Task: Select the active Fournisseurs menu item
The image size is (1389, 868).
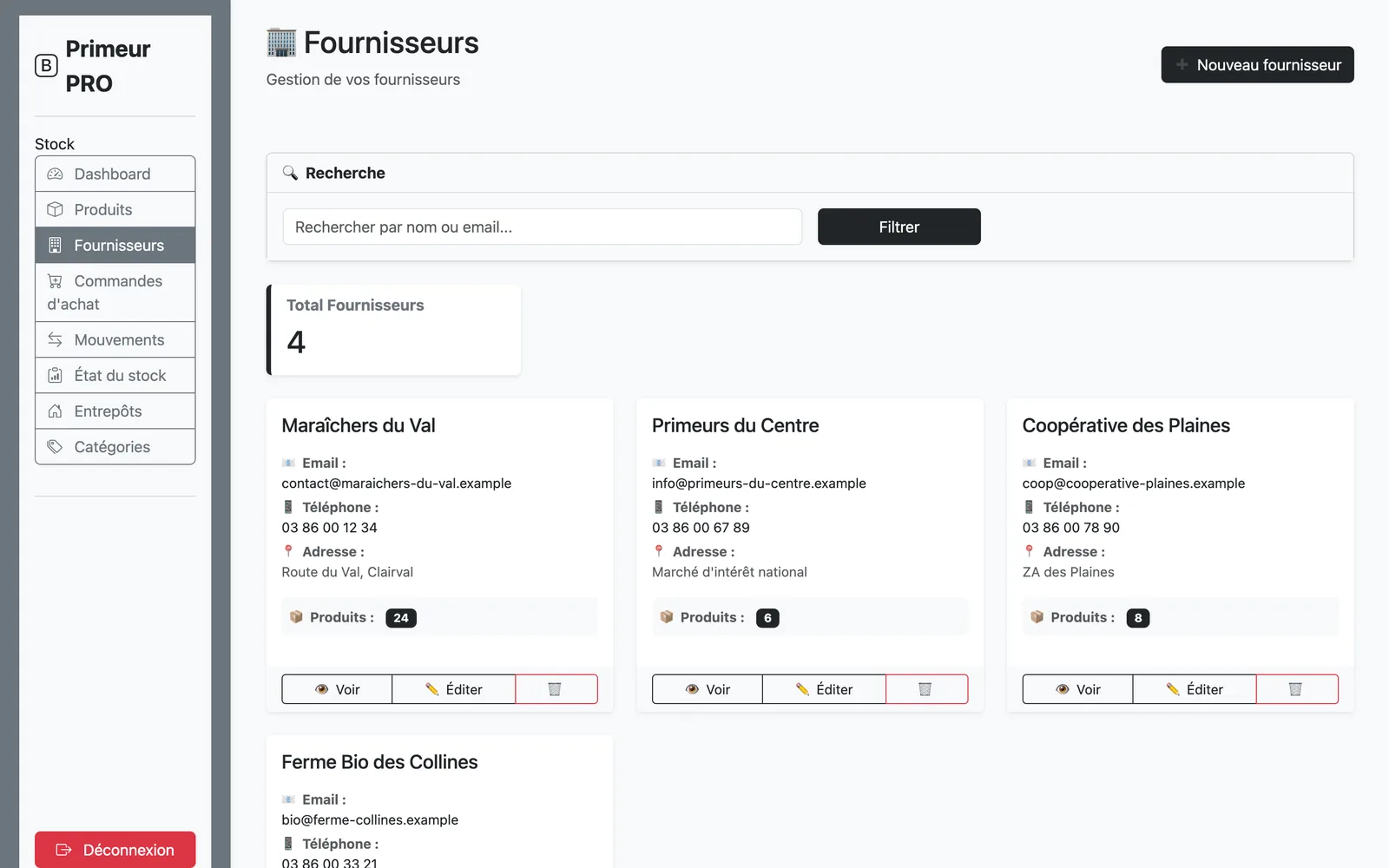Action: [115, 246]
